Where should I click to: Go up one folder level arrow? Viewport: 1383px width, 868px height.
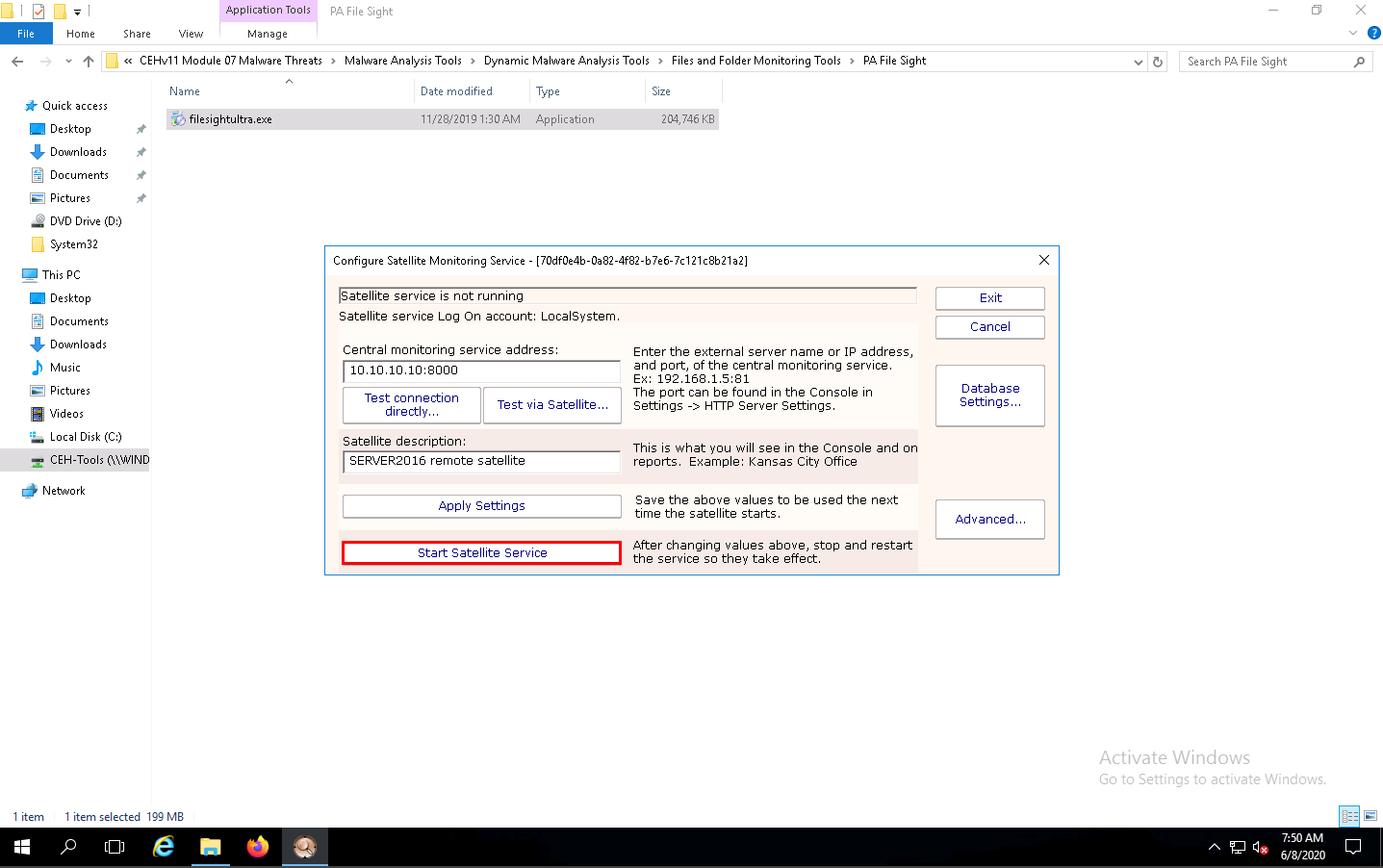[89, 62]
